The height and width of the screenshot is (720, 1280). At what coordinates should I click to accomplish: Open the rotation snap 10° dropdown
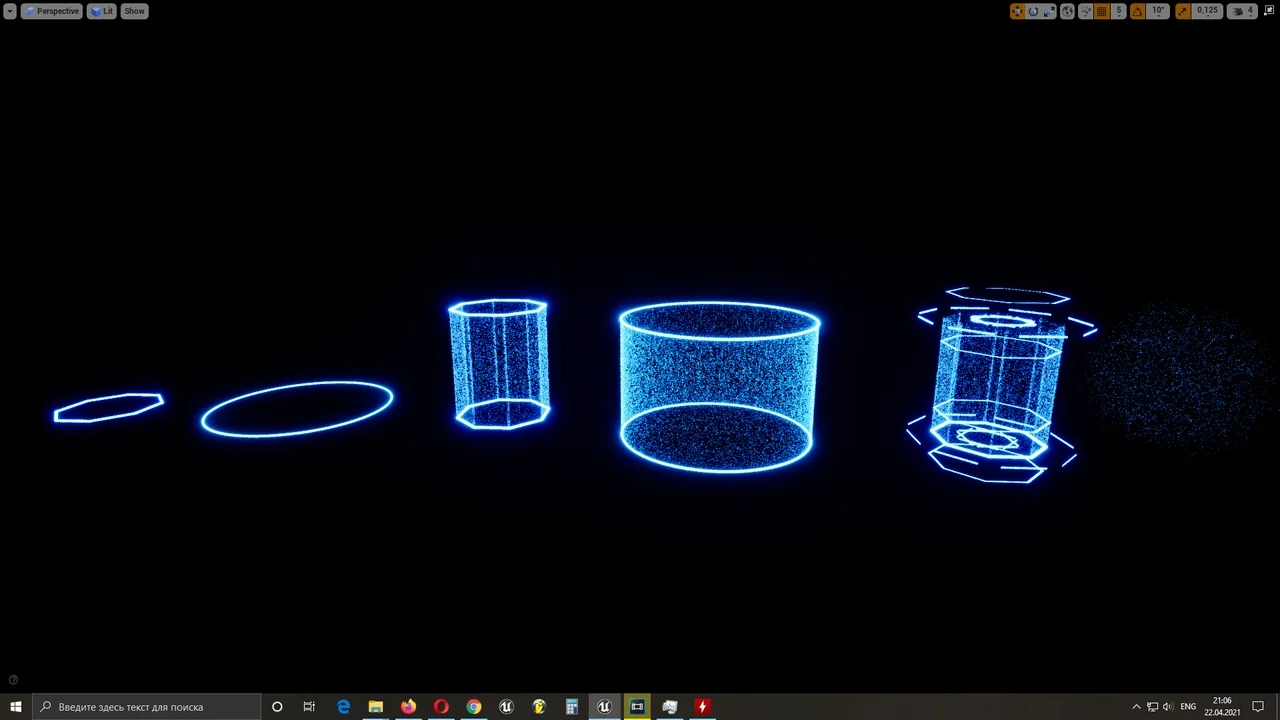point(1158,11)
